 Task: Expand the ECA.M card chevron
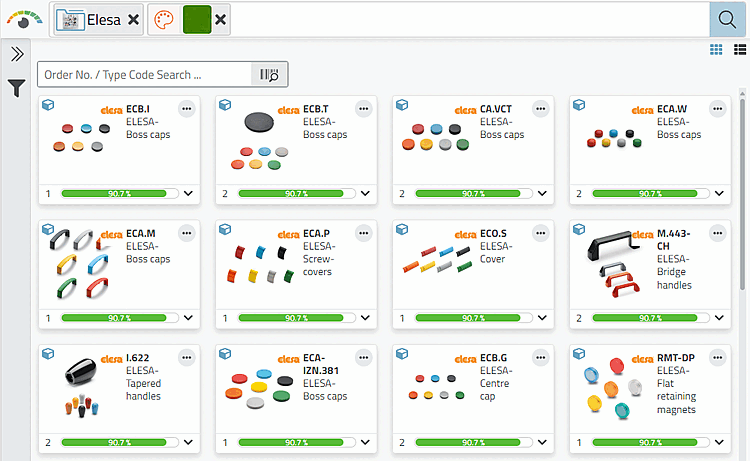188,318
